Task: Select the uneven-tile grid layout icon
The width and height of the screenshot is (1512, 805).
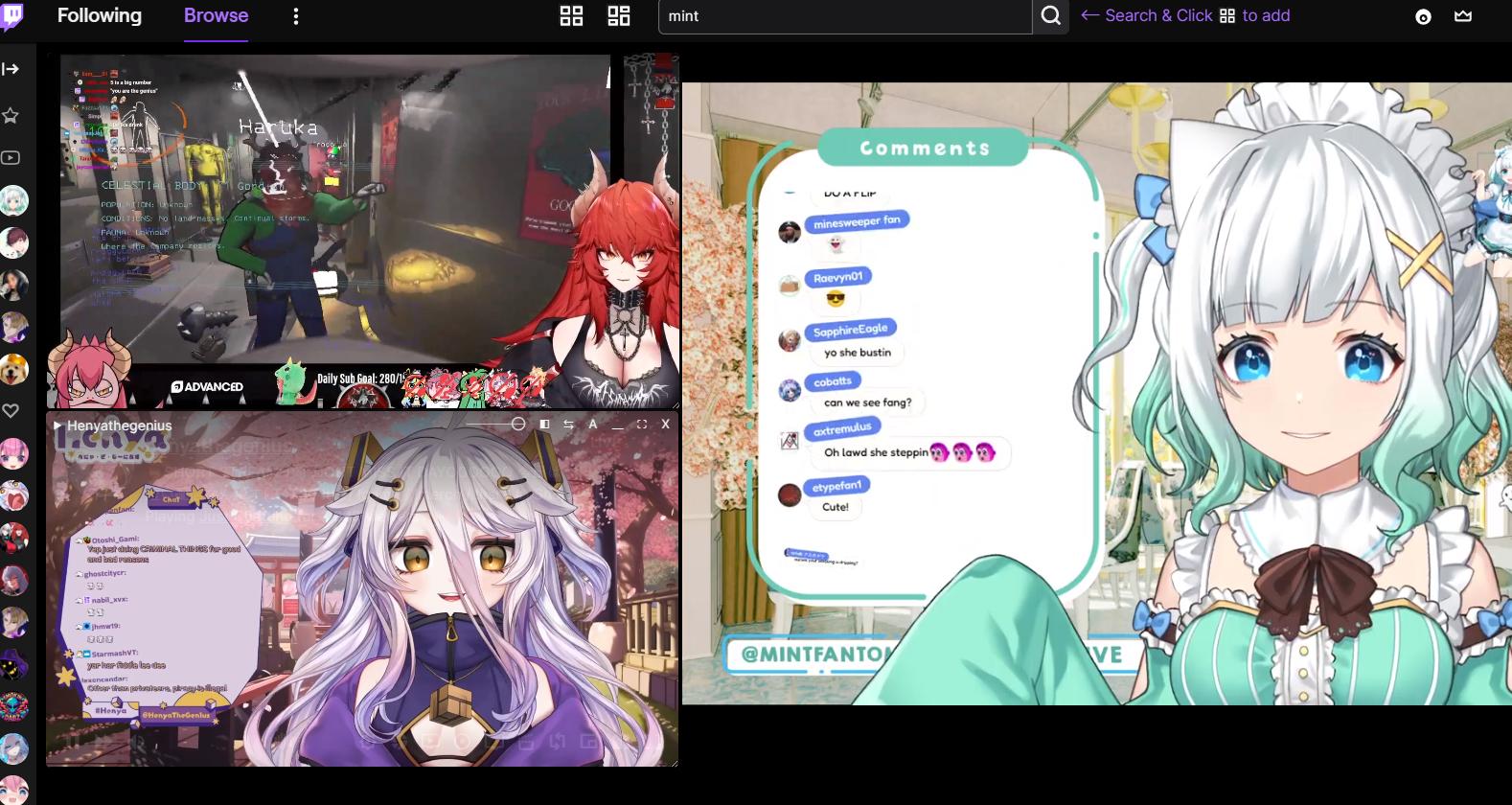Action: point(619,16)
